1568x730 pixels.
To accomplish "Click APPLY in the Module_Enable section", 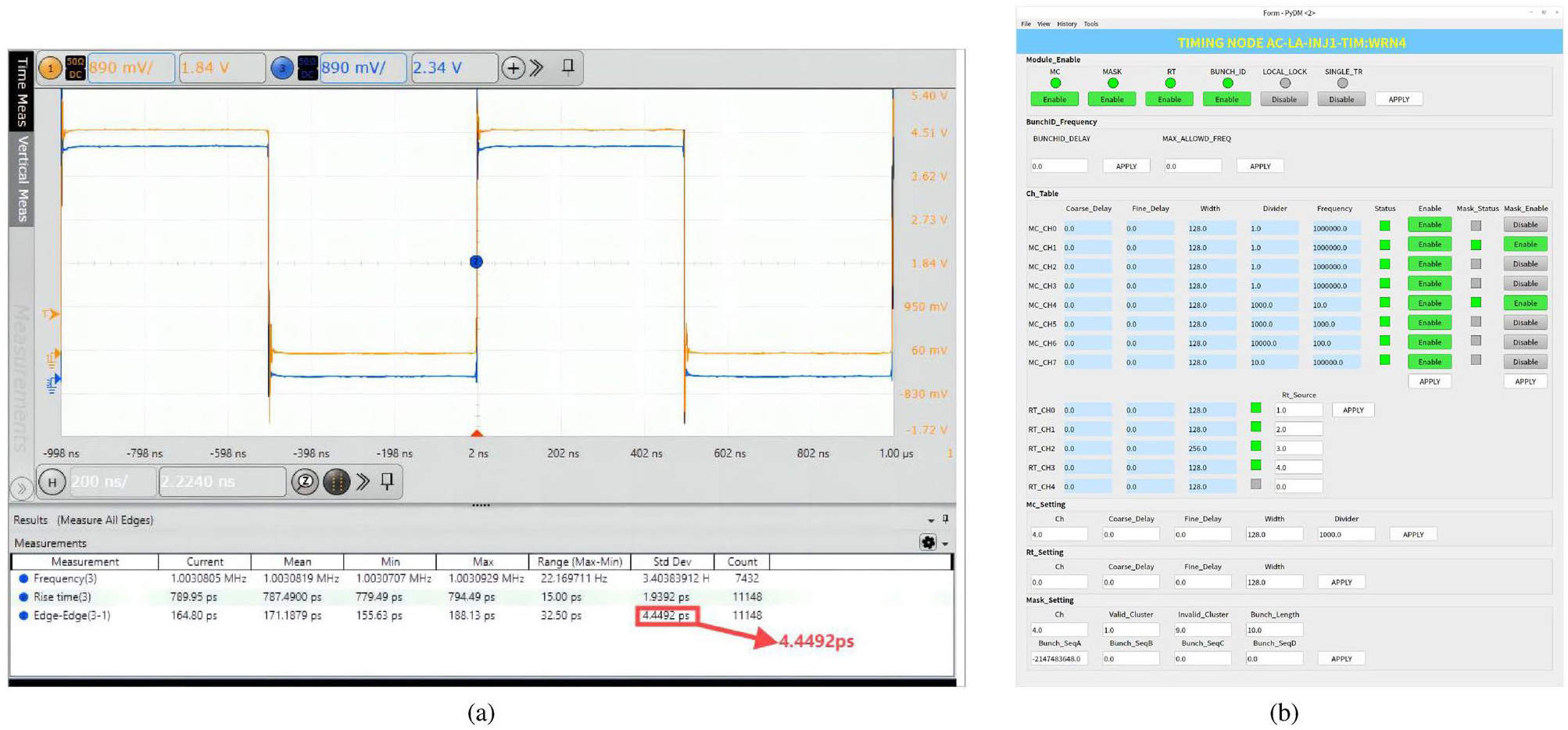I will [1398, 99].
